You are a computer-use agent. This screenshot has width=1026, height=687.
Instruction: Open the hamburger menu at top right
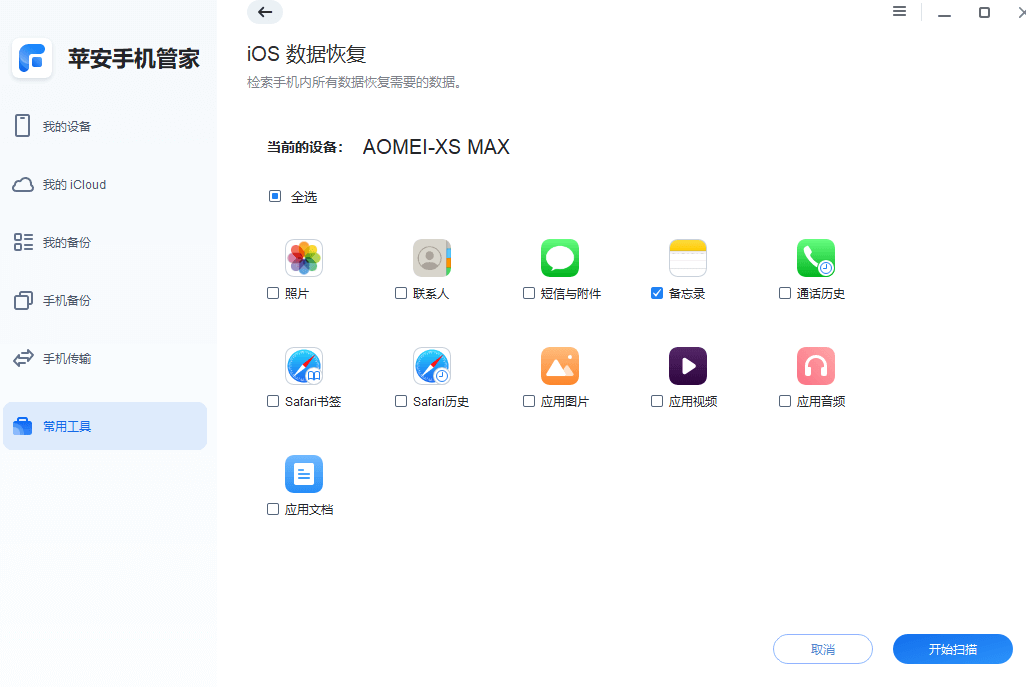(x=899, y=12)
